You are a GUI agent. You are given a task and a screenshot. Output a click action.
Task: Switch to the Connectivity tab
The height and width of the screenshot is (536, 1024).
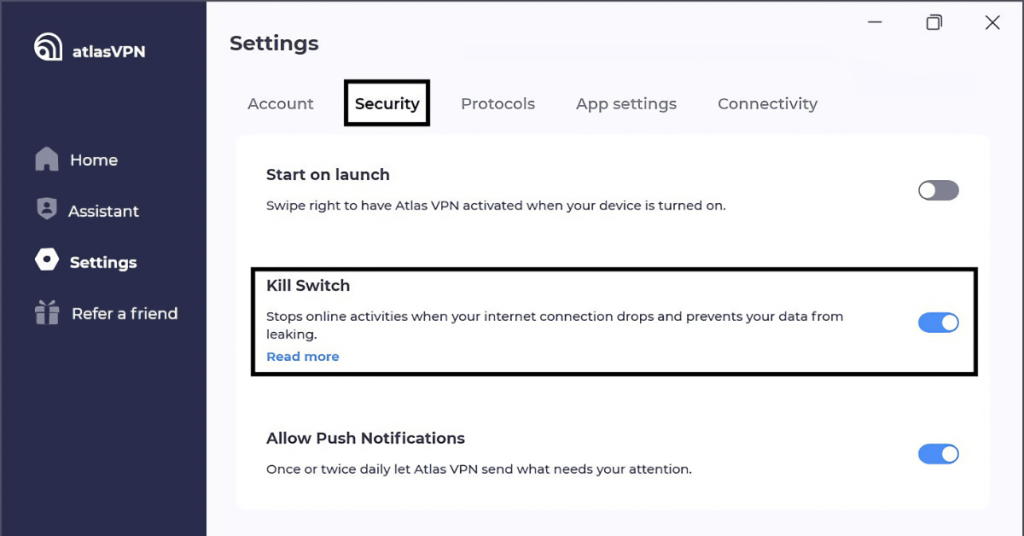(x=767, y=104)
